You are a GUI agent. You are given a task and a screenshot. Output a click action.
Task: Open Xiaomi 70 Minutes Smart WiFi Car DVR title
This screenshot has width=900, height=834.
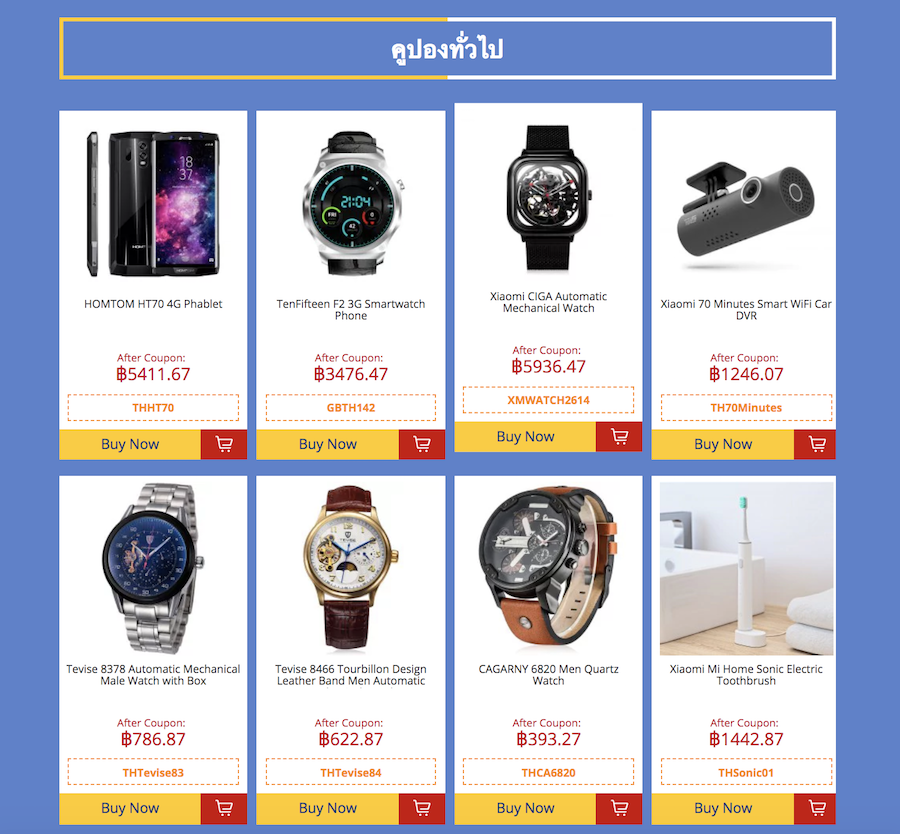pos(746,310)
